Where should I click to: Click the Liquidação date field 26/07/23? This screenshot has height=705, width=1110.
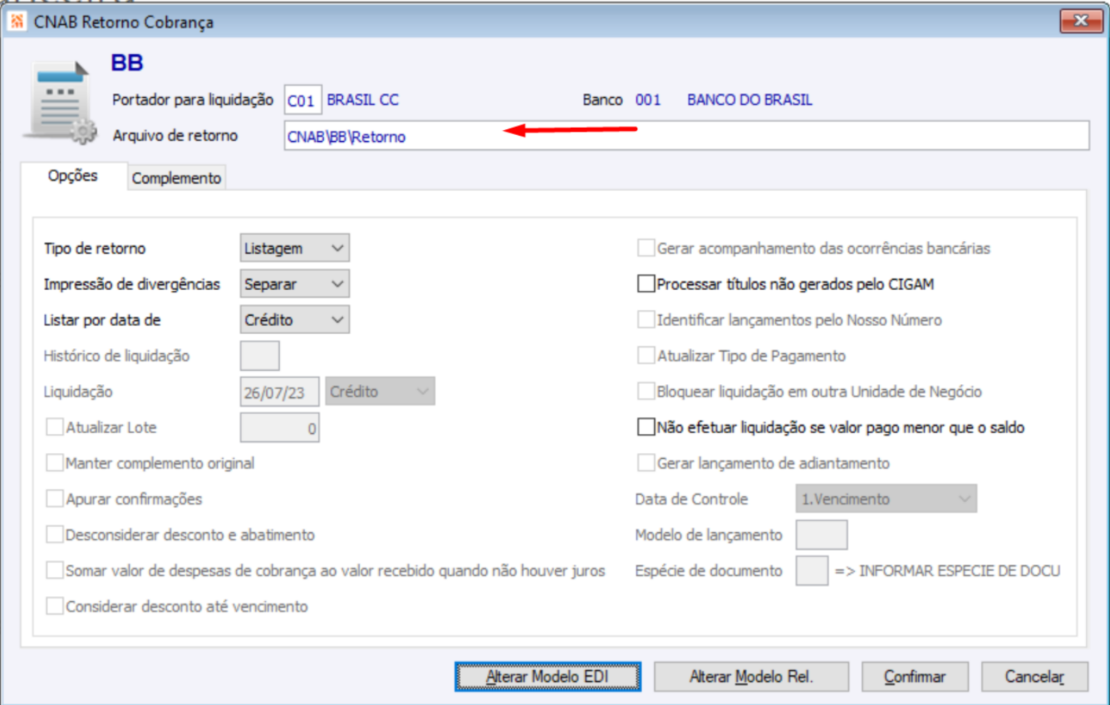[x=280, y=391]
